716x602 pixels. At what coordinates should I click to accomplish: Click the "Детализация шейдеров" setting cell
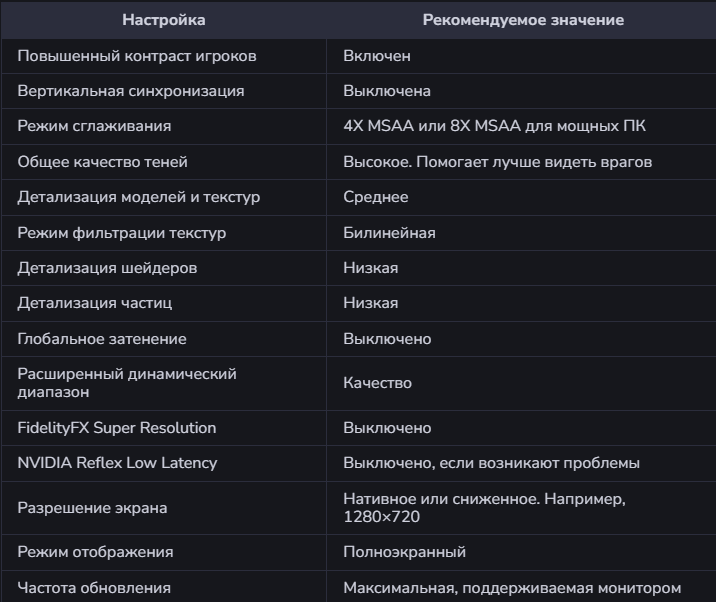[107, 268]
